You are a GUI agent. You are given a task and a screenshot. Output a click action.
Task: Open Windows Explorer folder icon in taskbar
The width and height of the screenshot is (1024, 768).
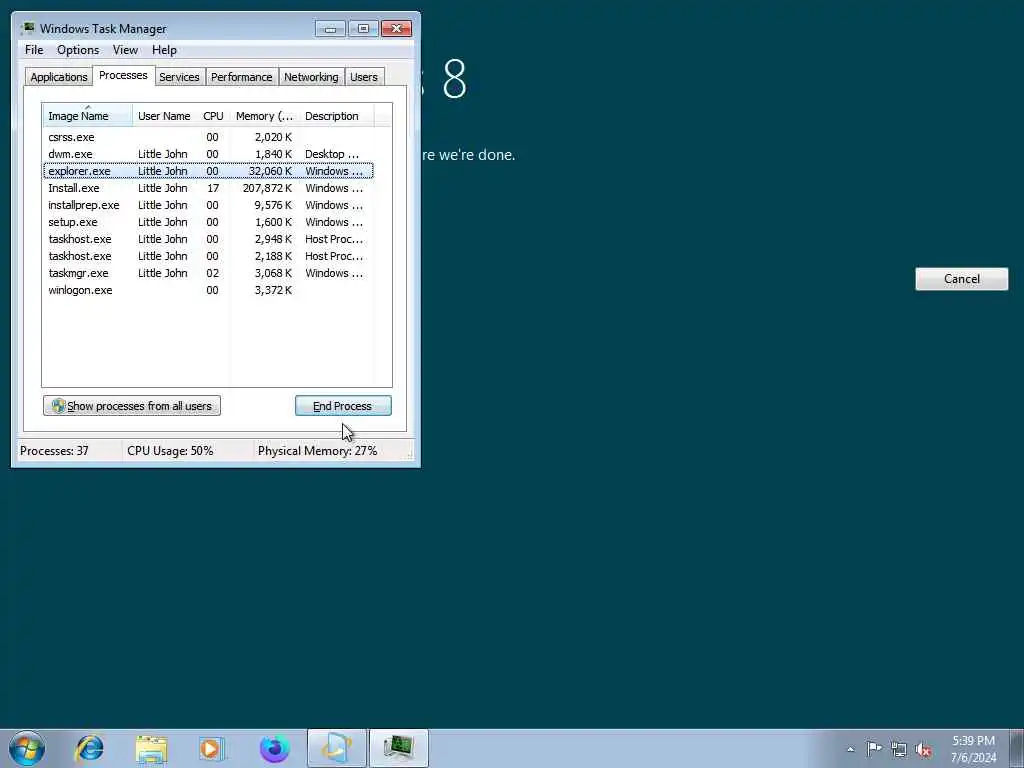pyautogui.click(x=152, y=748)
